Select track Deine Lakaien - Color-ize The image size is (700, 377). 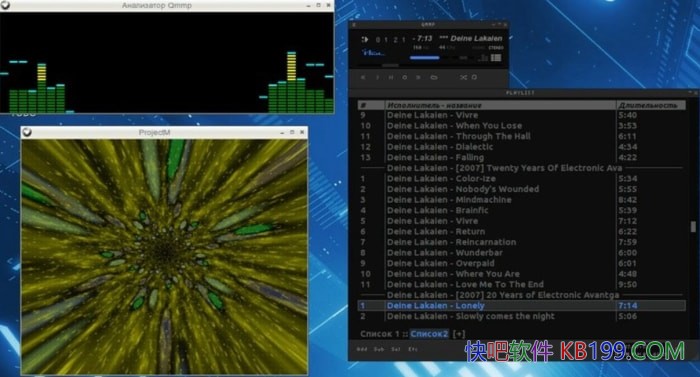pyautogui.click(x=521, y=179)
